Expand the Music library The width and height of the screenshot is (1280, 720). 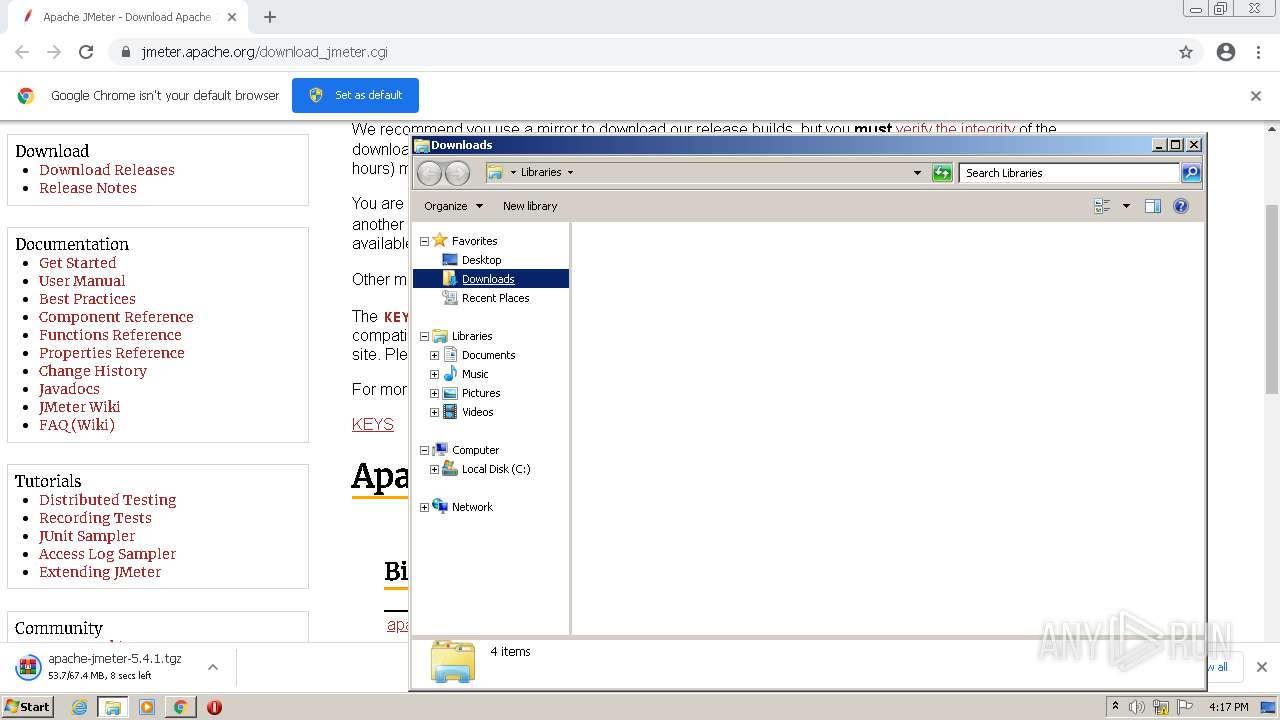pyautogui.click(x=434, y=374)
